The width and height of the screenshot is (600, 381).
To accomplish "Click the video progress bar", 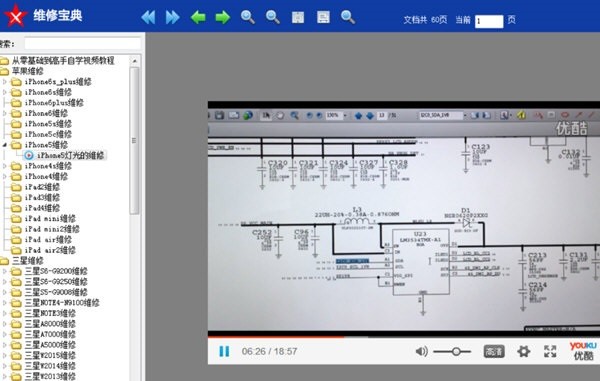I will [x=404, y=337].
